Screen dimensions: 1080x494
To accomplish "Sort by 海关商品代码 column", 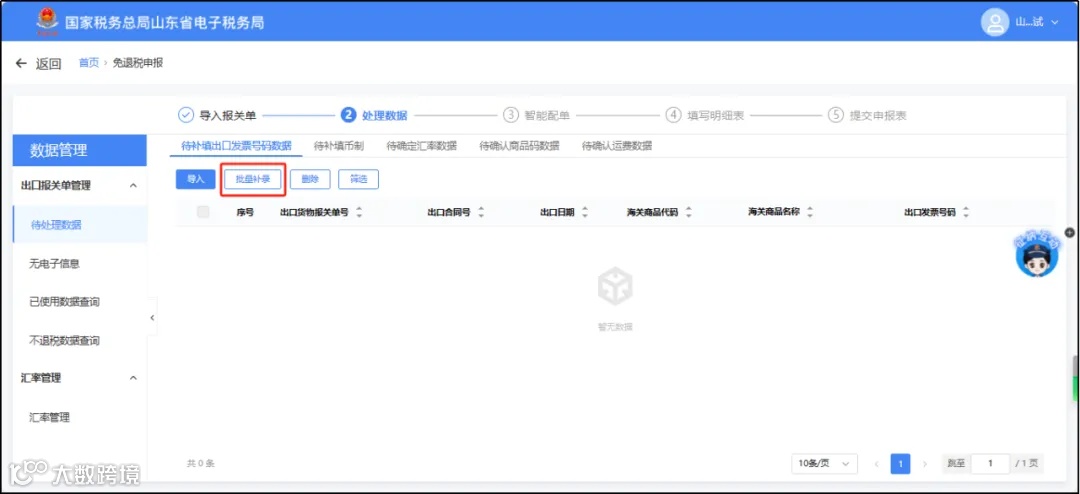I will click(688, 212).
